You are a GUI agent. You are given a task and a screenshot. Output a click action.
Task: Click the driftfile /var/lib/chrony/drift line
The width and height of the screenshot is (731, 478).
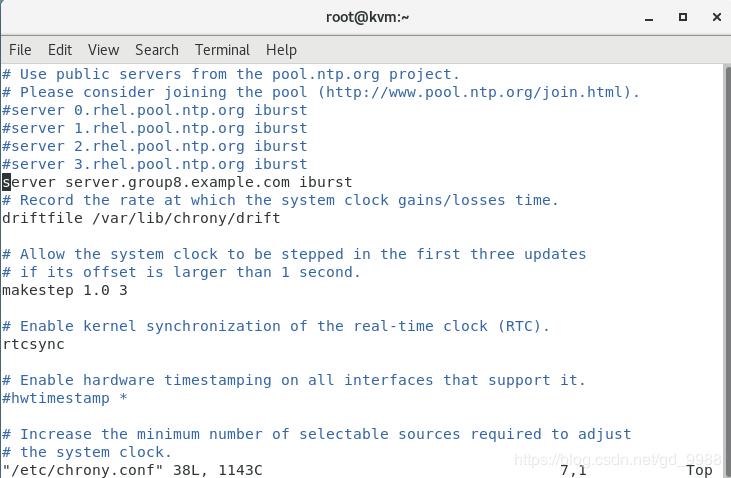tap(141, 218)
